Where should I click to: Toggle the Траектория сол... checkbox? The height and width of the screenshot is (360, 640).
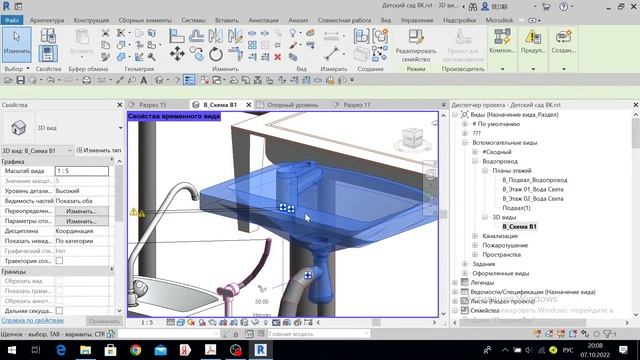pos(59,261)
